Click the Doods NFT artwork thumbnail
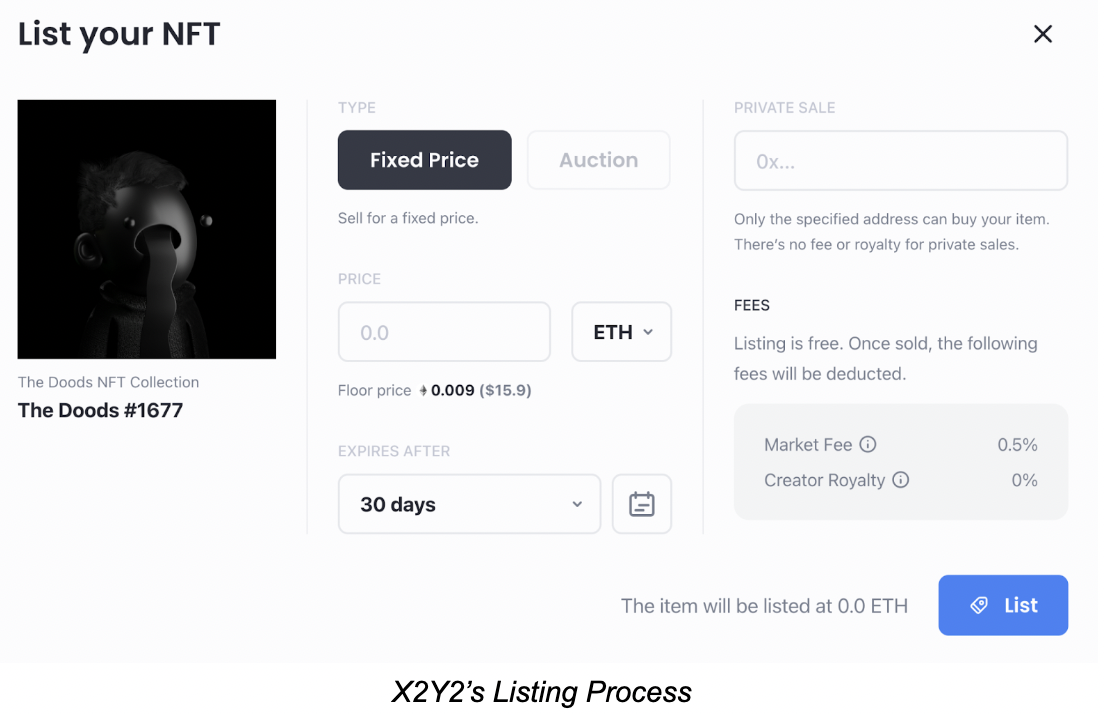1104x714 pixels. pyautogui.click(x=147, y=229)
